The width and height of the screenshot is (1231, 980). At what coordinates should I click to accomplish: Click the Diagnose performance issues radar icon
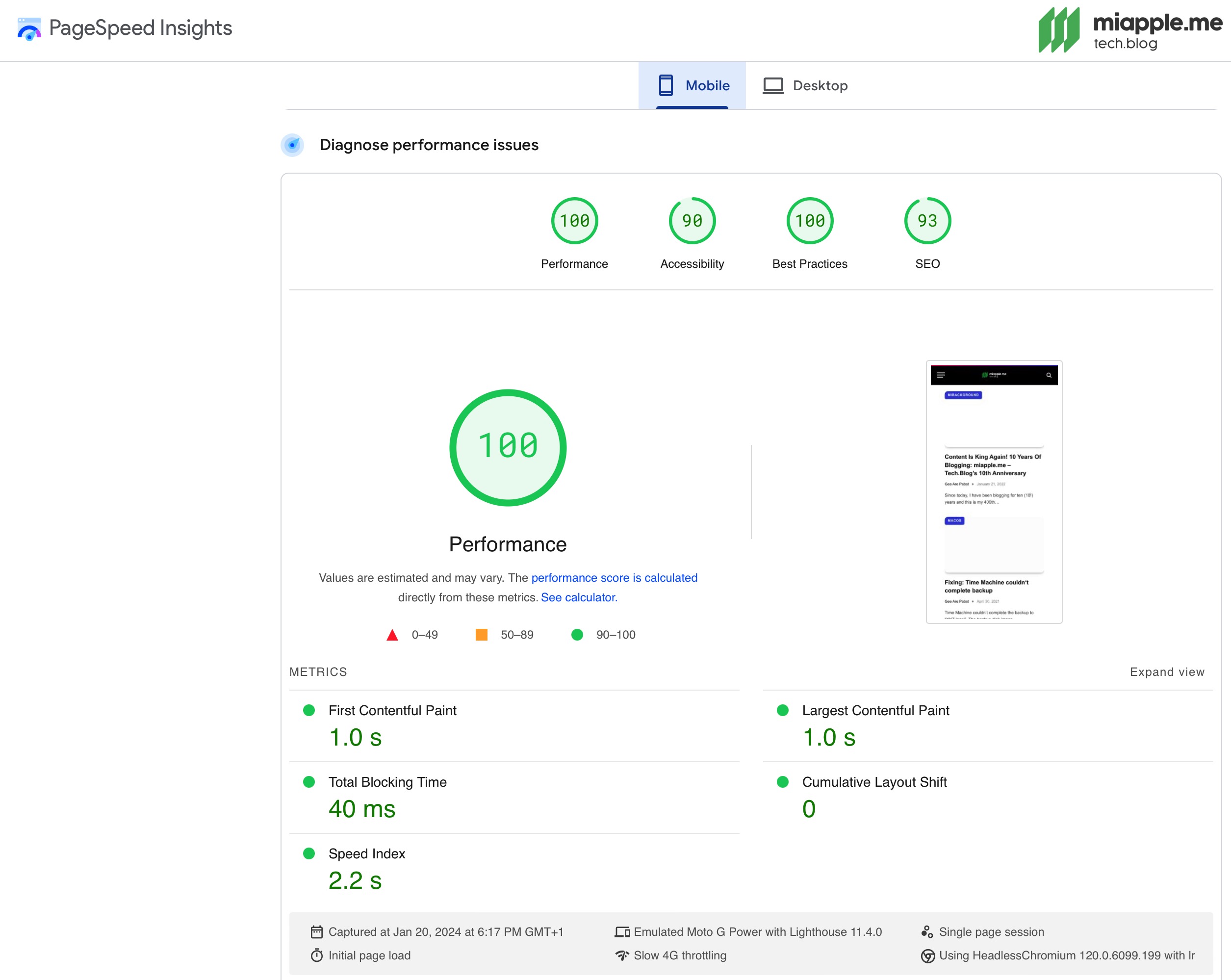[292, 145]
